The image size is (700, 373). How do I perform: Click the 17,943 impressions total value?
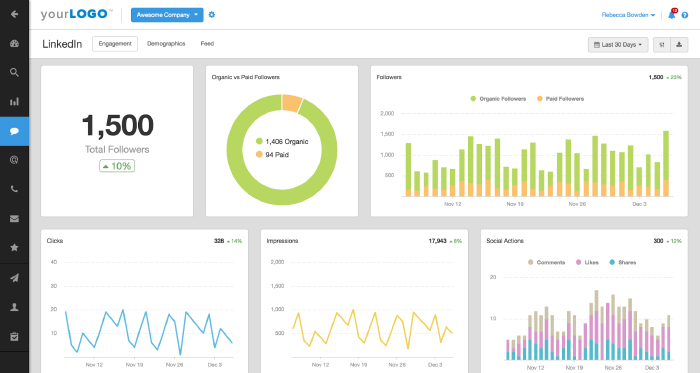coord(438,241)
